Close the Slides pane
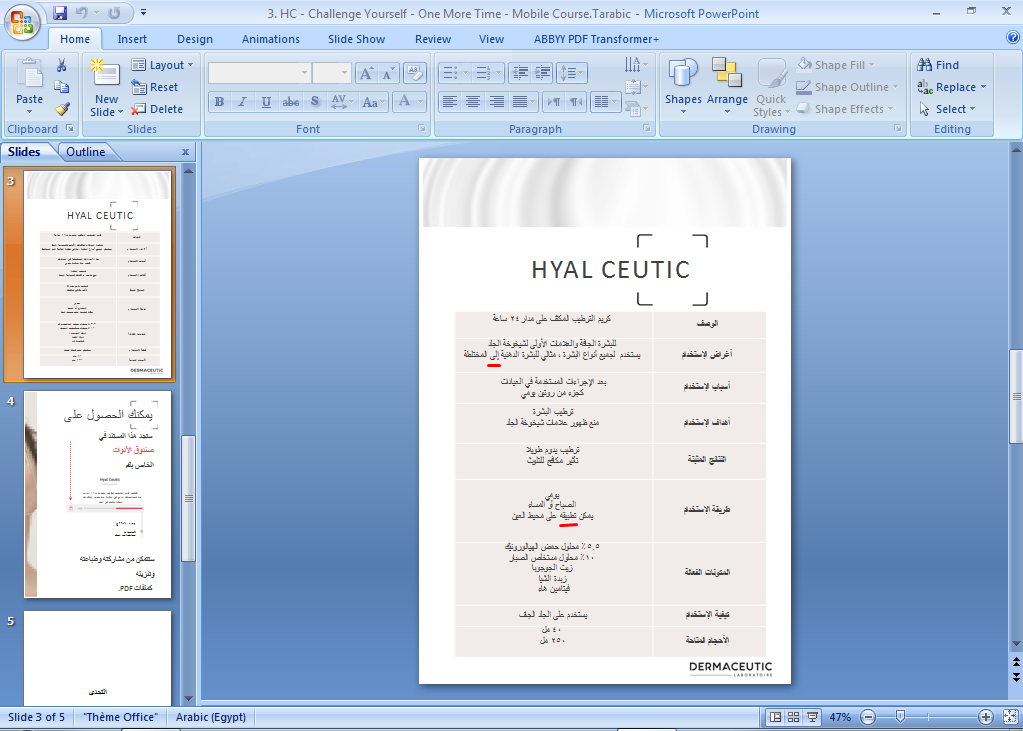This screenshot has width=1023, height=731. point(185,152)
